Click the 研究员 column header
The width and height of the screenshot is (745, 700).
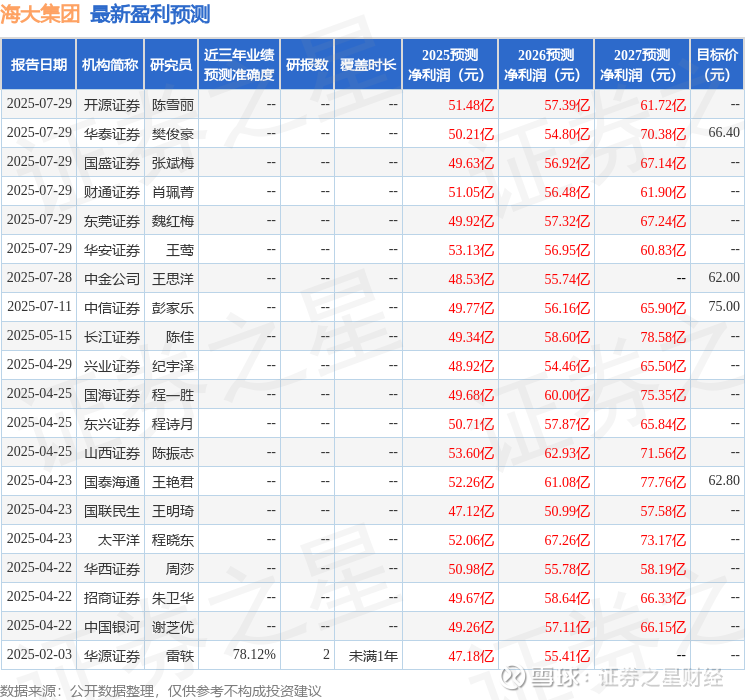click(171, 65)
